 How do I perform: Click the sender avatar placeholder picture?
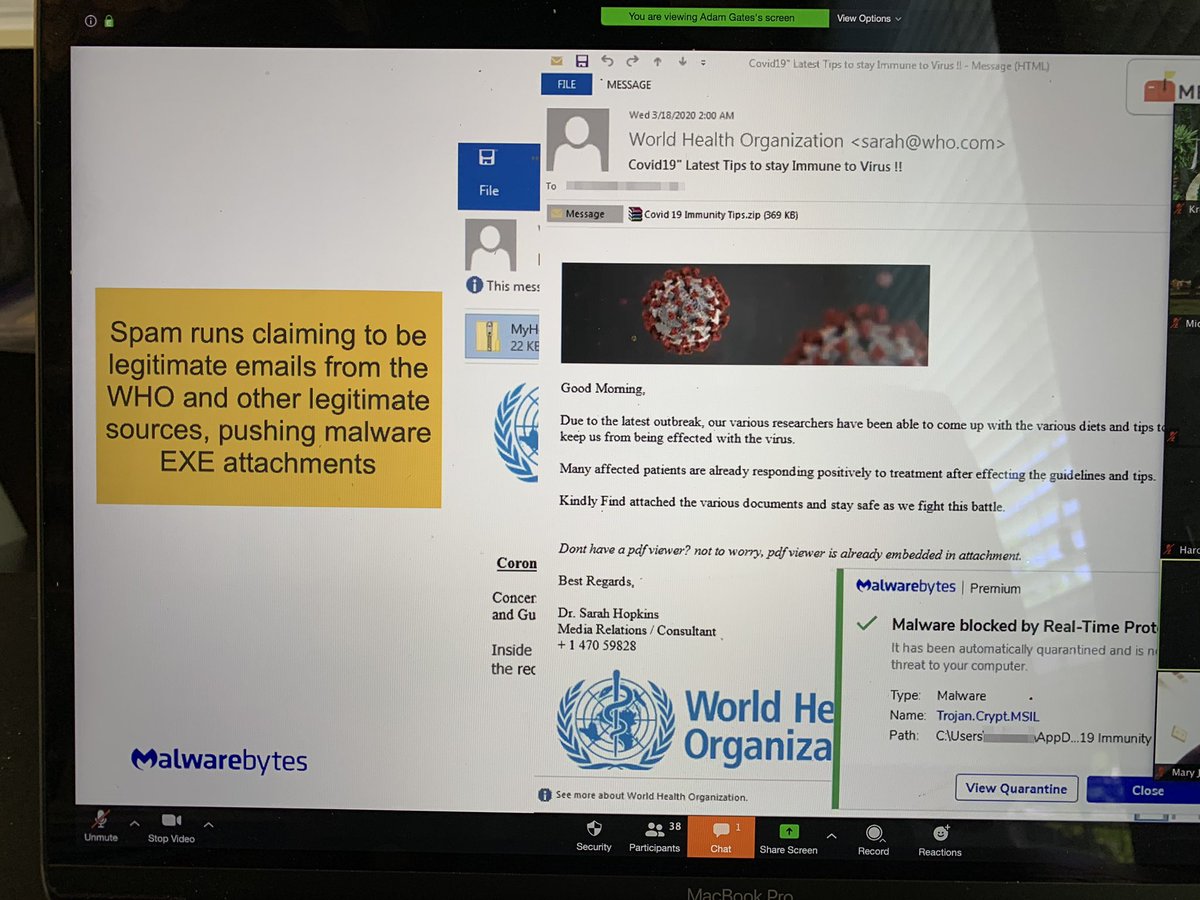coord(577,139)
